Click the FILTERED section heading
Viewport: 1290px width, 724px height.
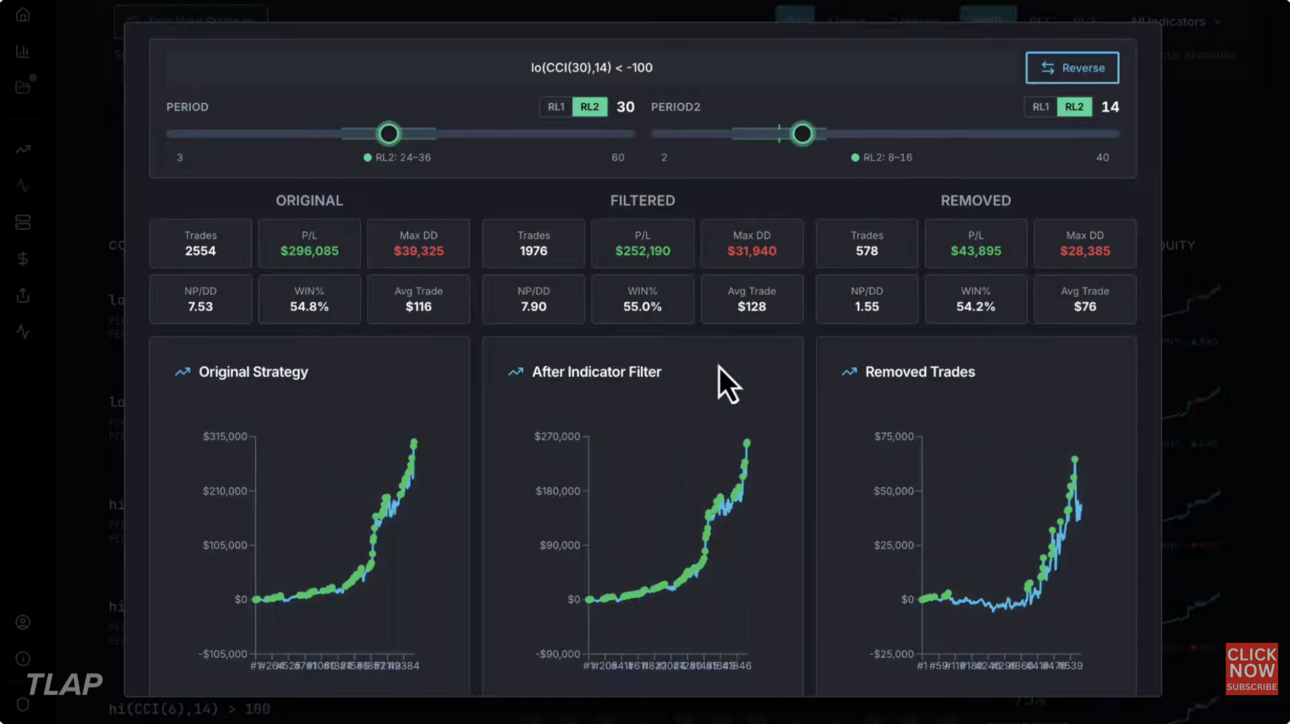pos(642,201)
